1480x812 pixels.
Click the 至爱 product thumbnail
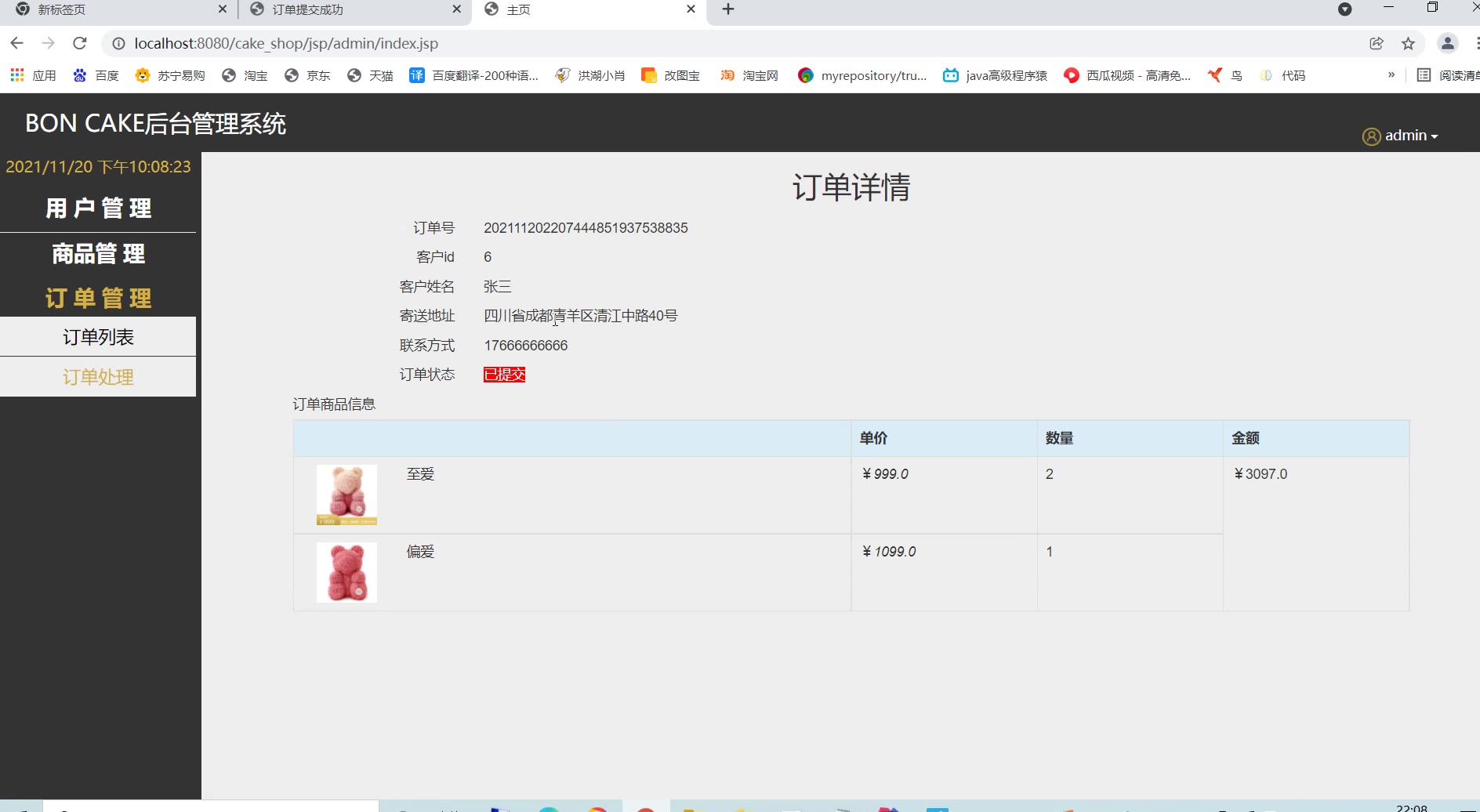346,495
